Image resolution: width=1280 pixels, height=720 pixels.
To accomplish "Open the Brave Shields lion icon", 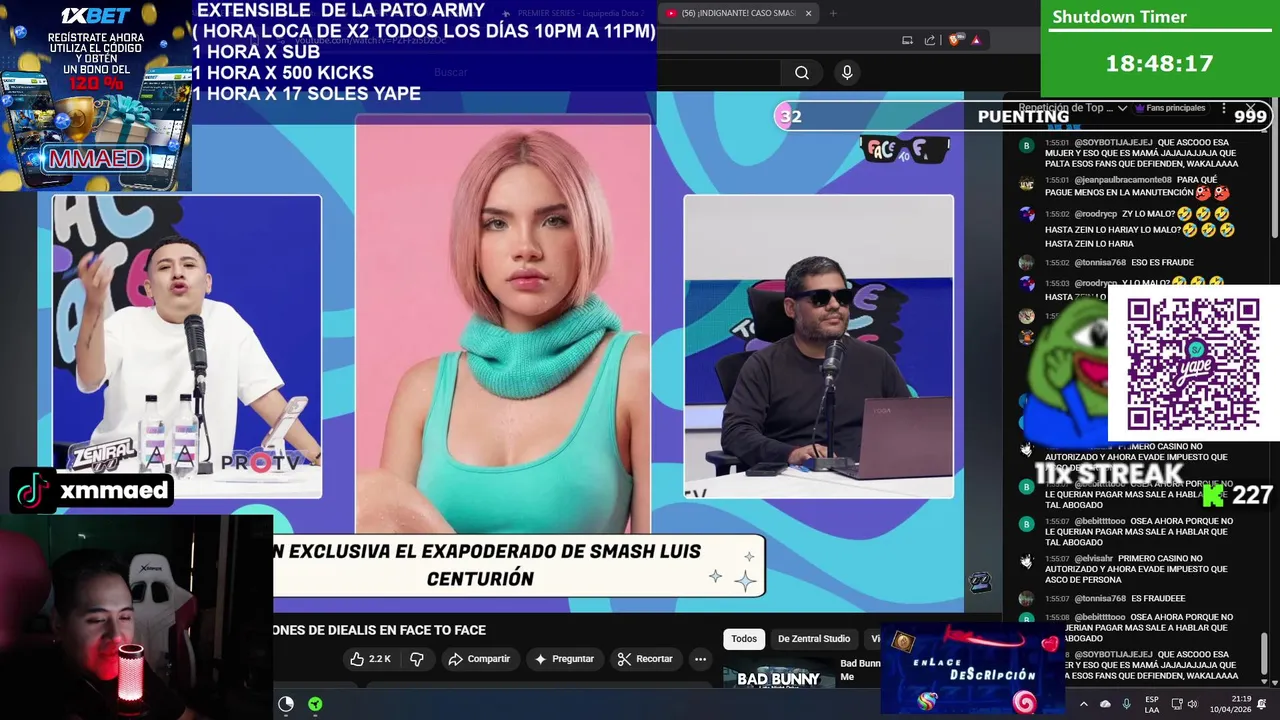I will point(956,40).
